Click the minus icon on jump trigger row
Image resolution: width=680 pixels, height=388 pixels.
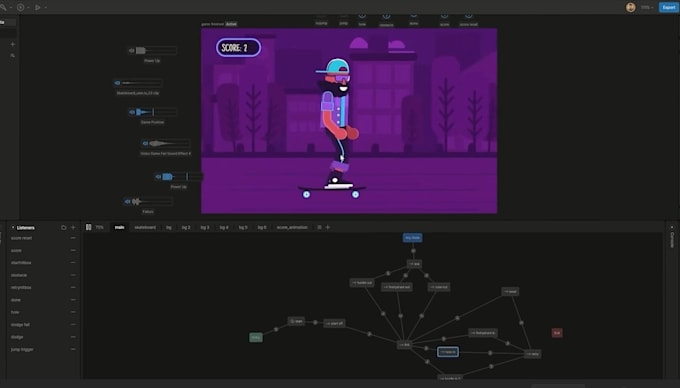73,349
